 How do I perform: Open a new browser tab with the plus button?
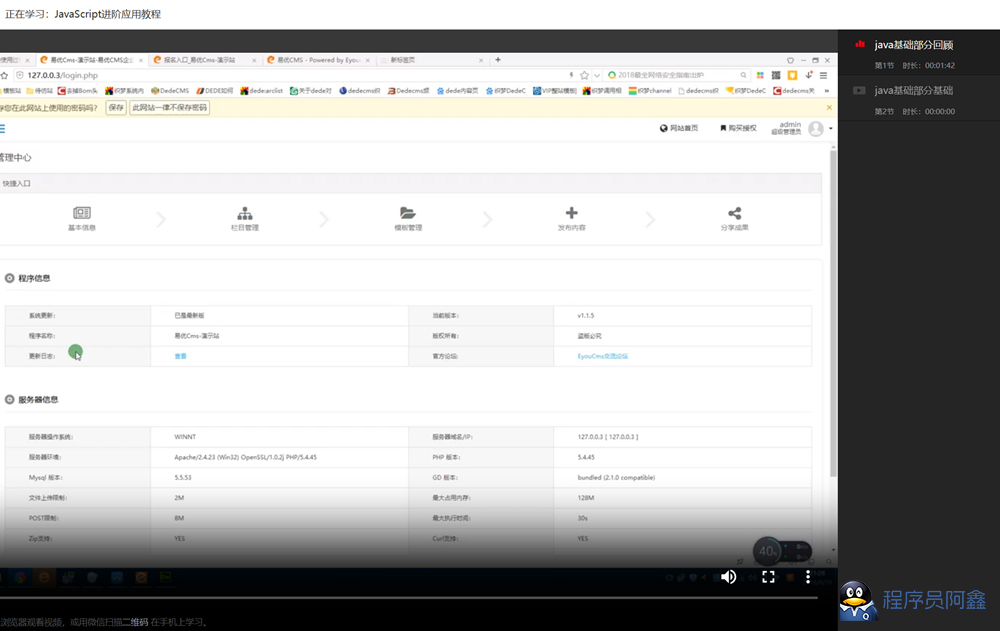(498, 60)
